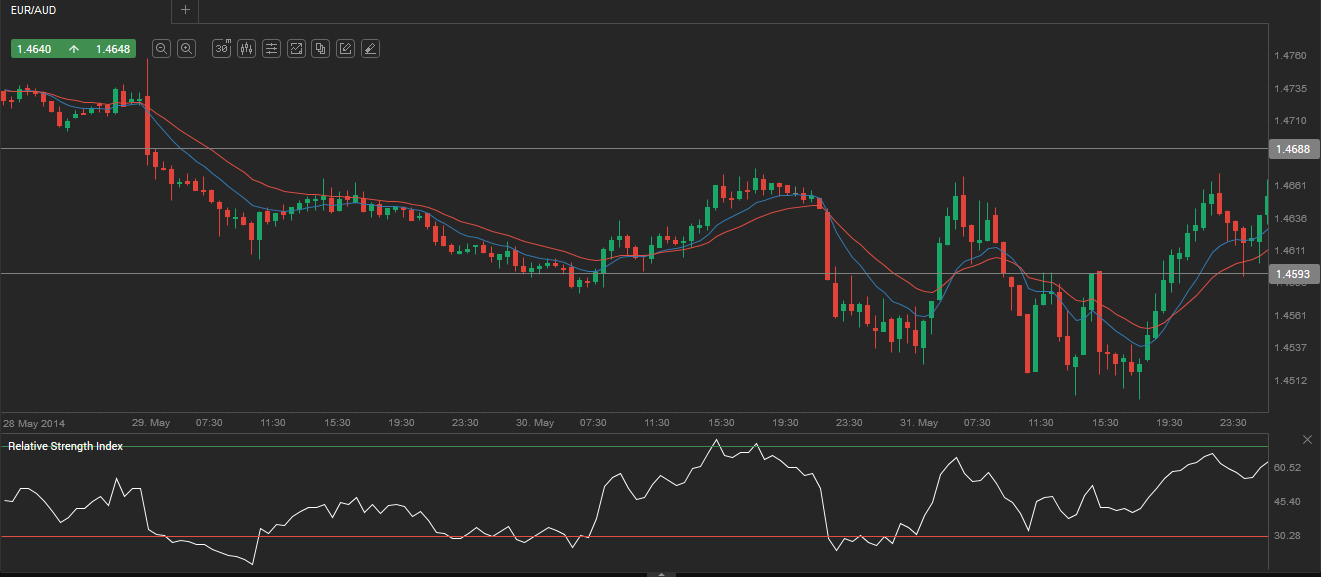This screenshot has width=1321, height=577.
Task: Open the indicators settings sliders icon
Action: 271,48
